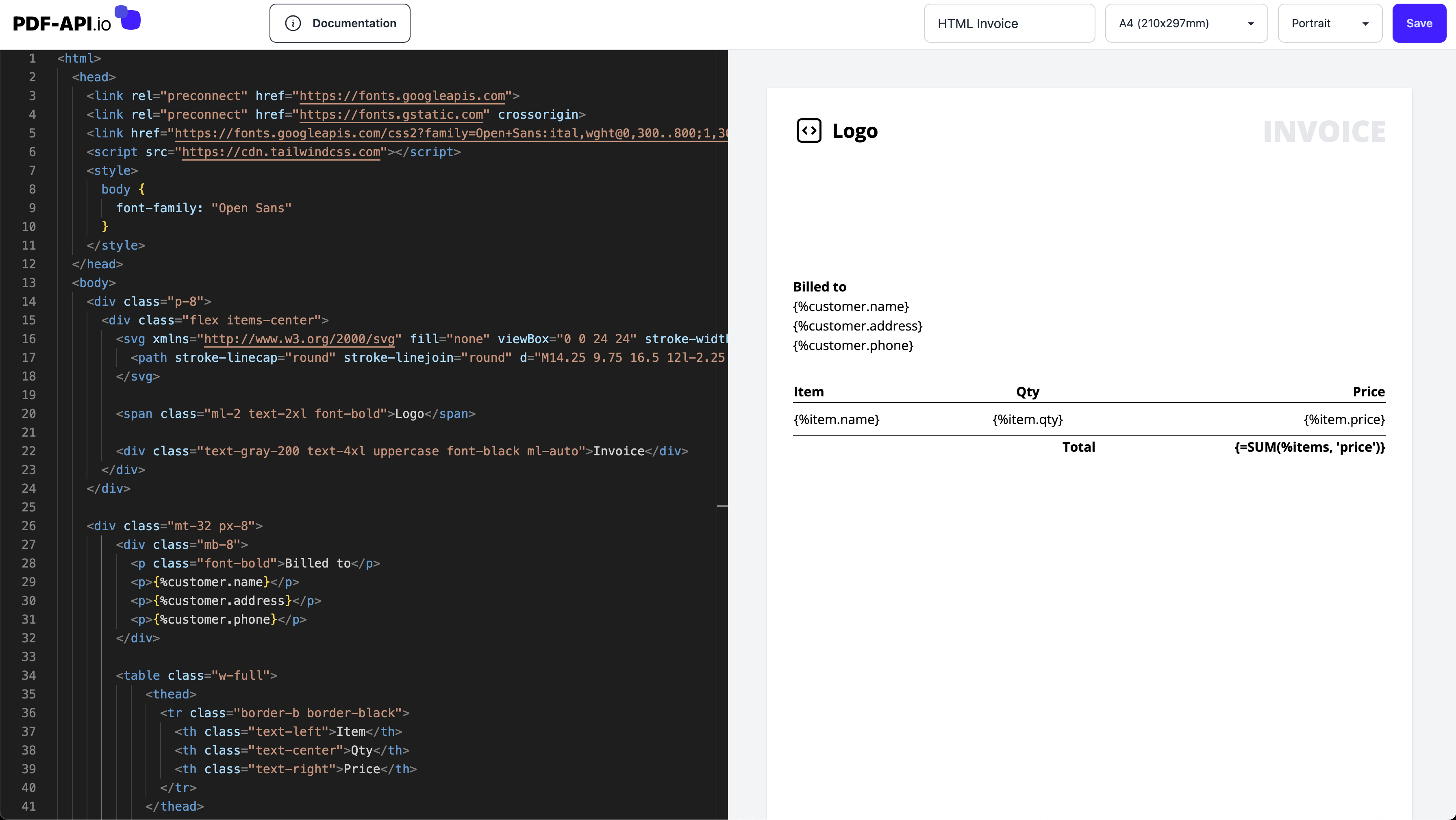Click the Qty column header in preview
Screen dimensions: 1456x820
click(1028, 392)
